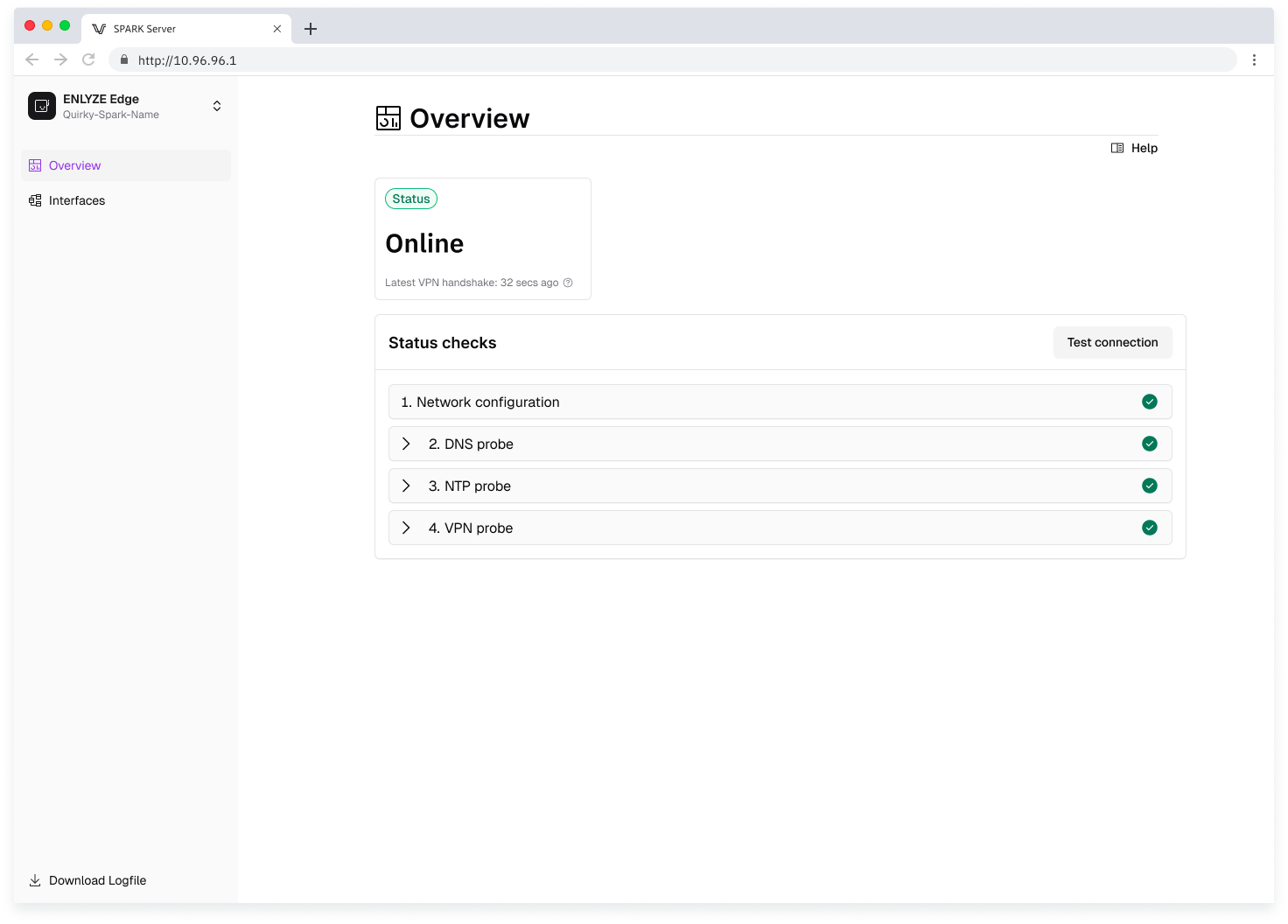Click the Network configuration green checkmark
Viewport: 1288px width, 924px height.
(x=1150, y=402)
